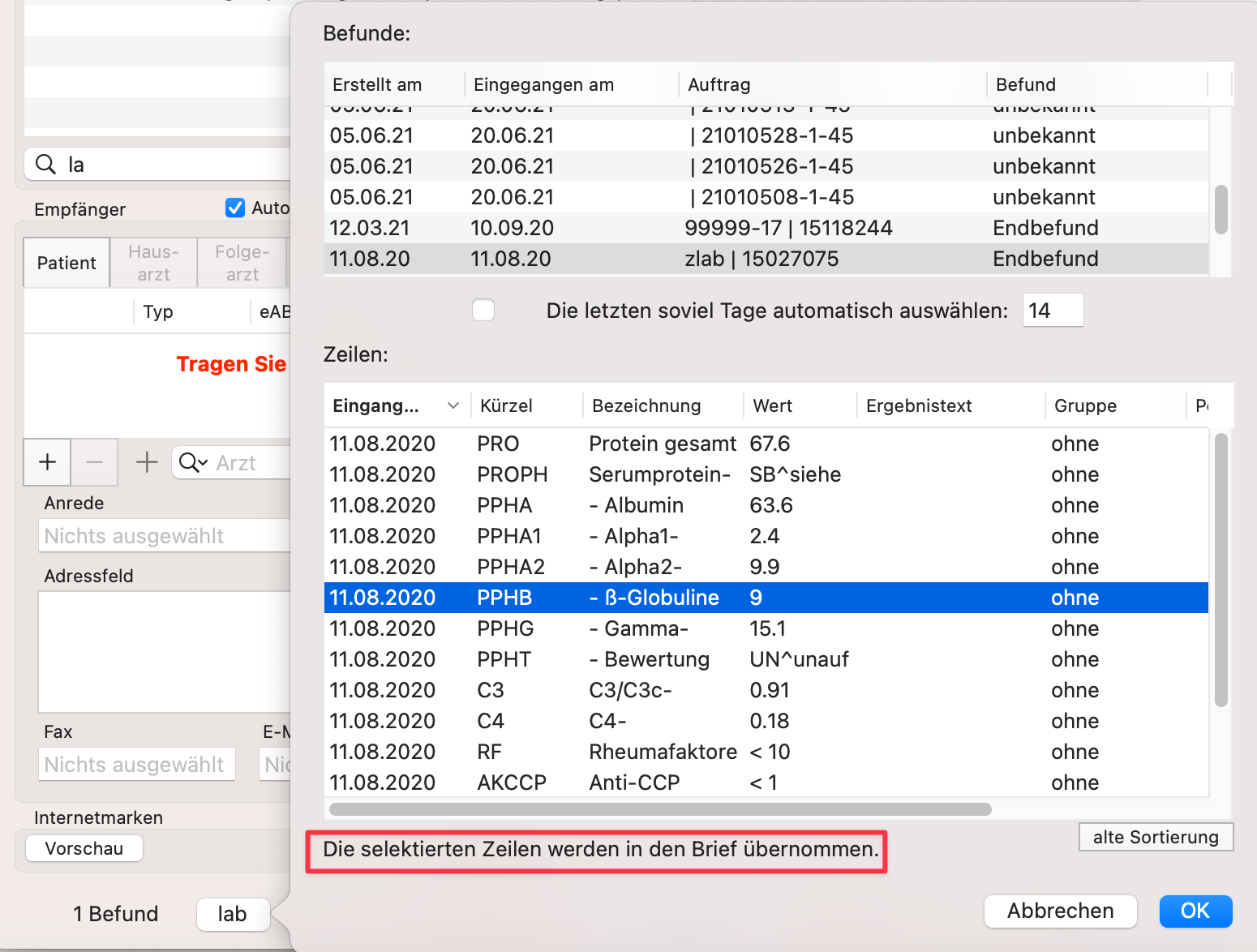
Task: Enable automatic selection of last days checkbox
Action: (483, 310)
